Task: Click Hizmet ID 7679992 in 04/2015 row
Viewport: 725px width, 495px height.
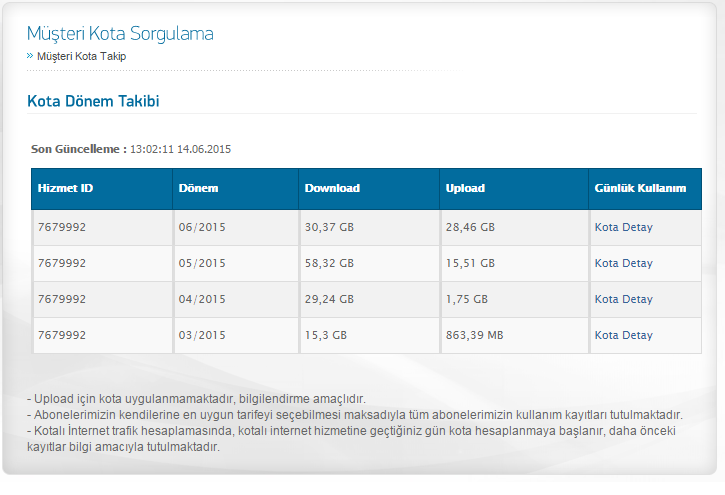Action: pos(62,299)
